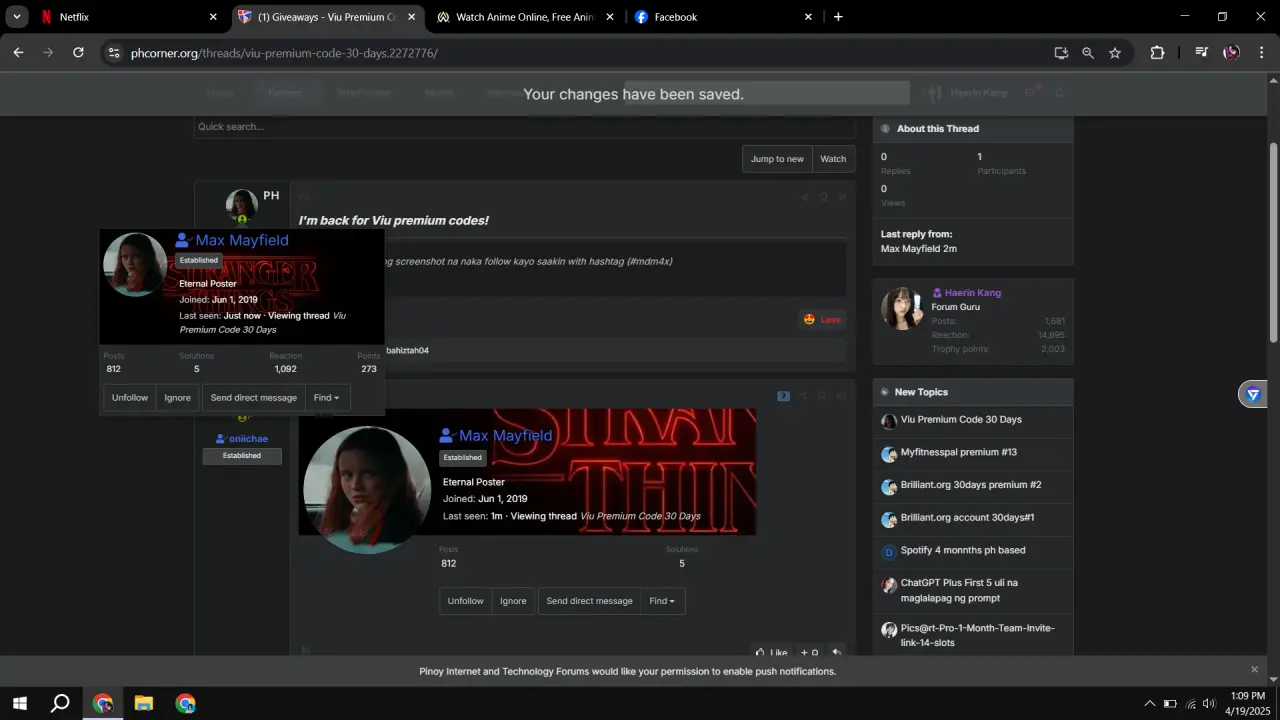This screenshot has width=1280, height=720.
Task: Reload the phcorner page
Action: coord(78,53)
